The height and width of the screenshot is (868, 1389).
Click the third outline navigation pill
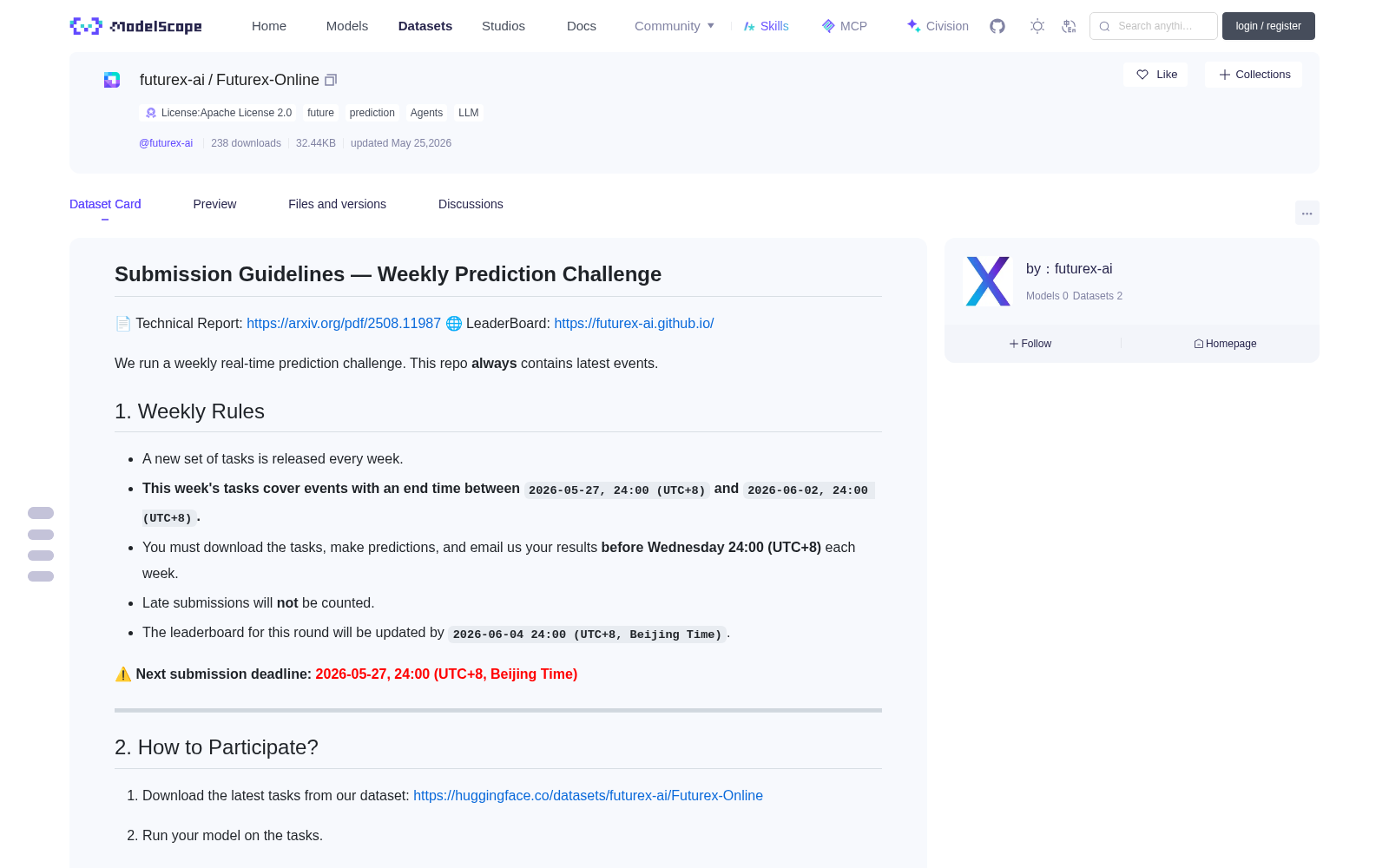[41, 556]
